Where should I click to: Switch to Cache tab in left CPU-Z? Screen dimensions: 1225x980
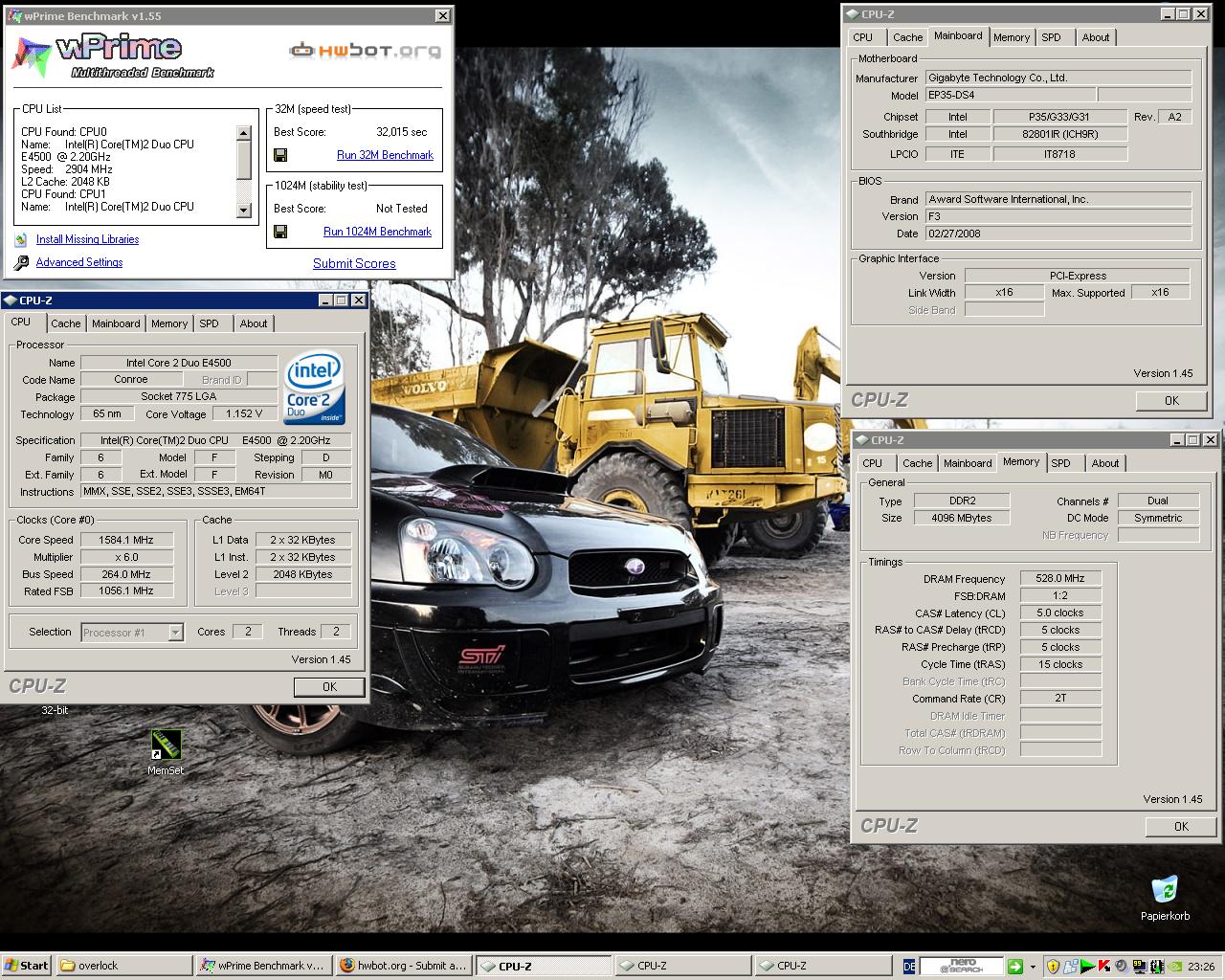[x=66, y=323]
